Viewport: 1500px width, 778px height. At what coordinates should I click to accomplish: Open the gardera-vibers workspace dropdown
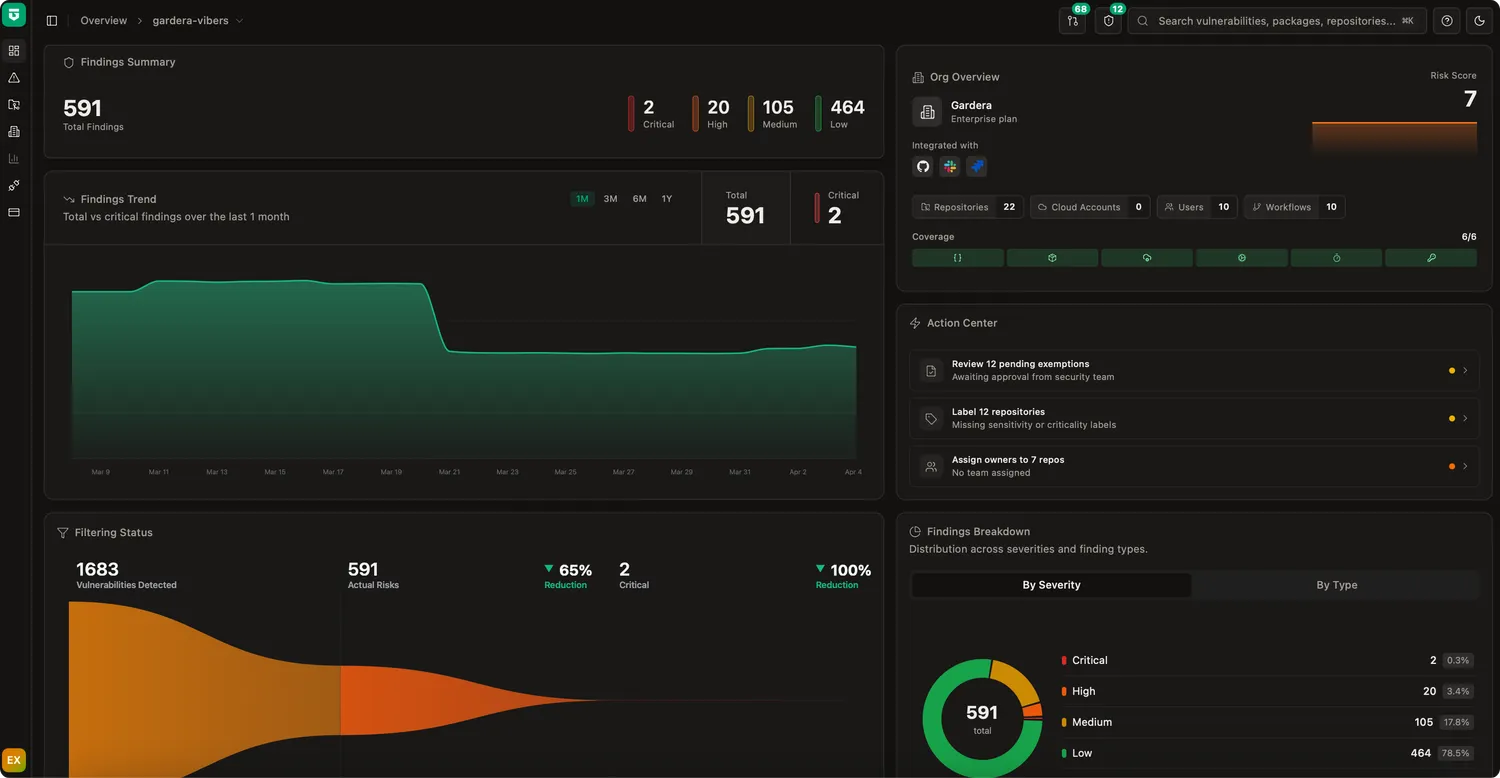[196, 20]
